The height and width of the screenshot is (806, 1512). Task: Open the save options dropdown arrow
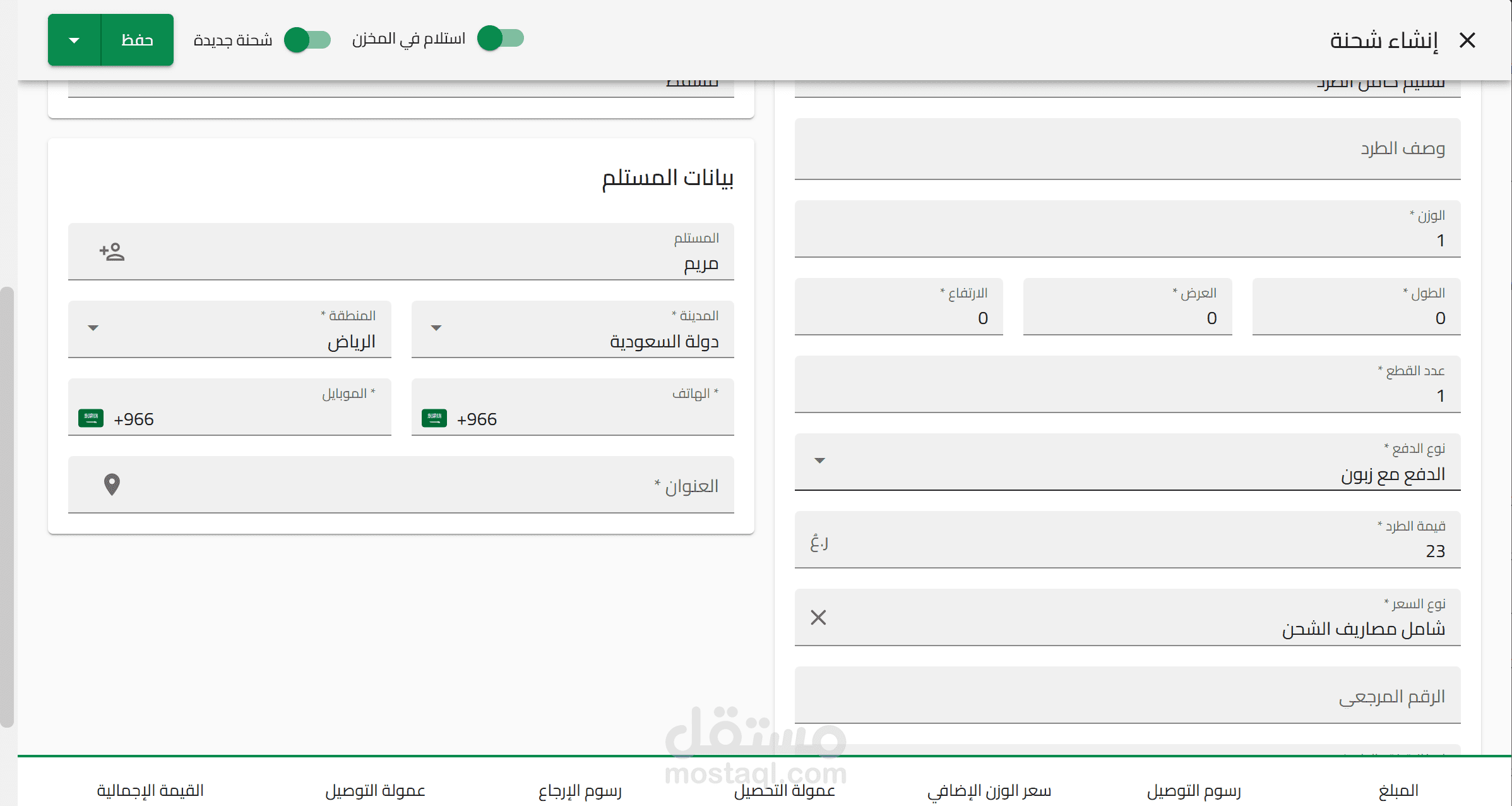pyautogui.click(x=74, y=40)
